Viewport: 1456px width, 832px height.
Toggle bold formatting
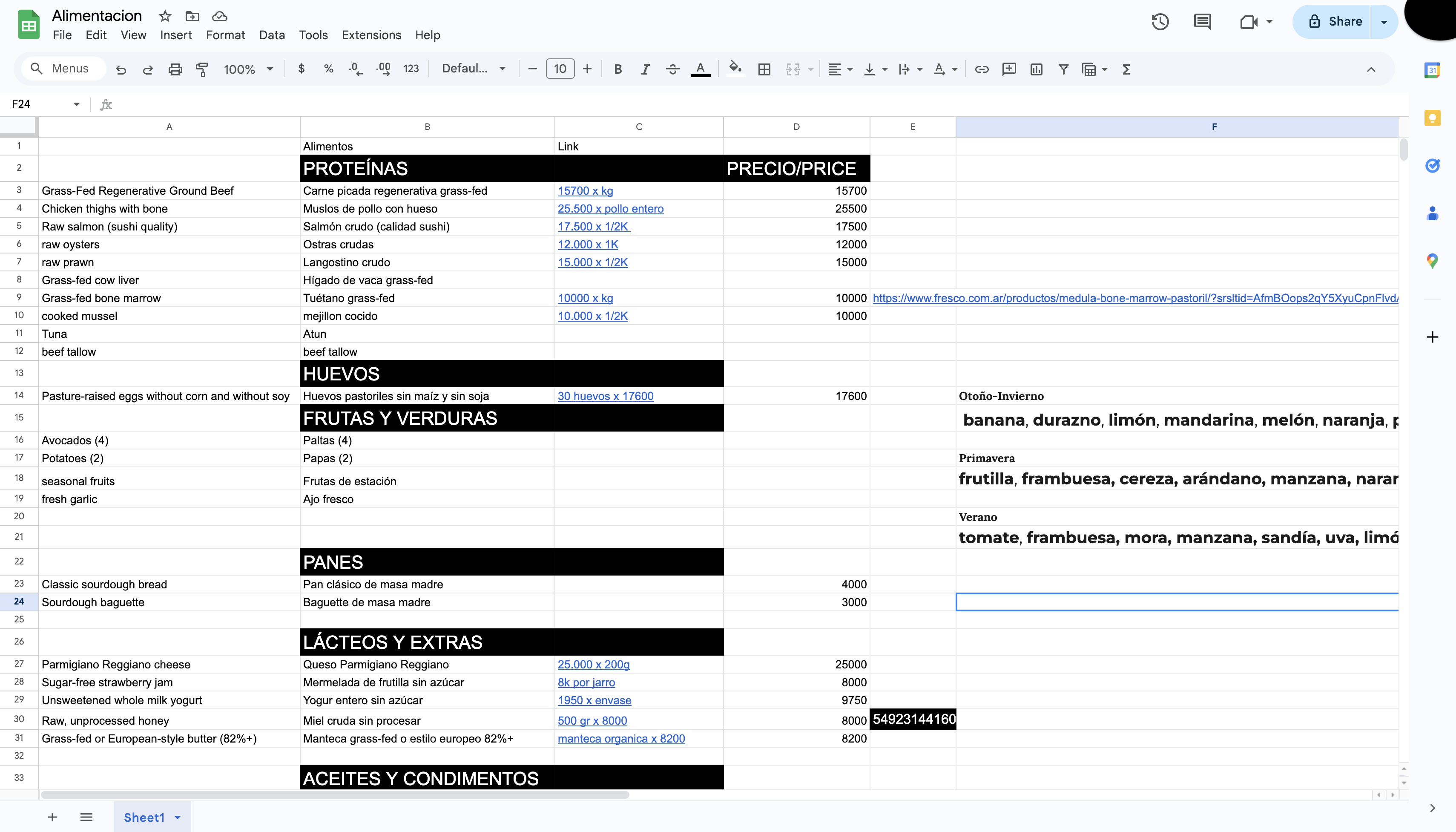(x=617, y=69)
